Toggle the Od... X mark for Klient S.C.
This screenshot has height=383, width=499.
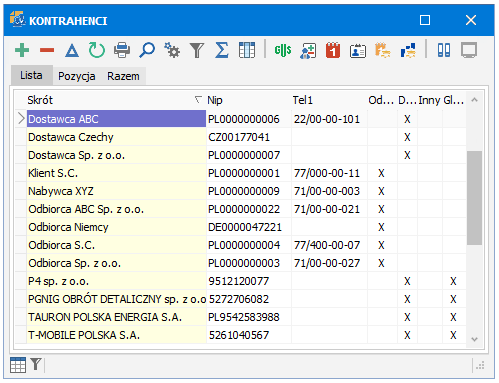tap(382, 173)
